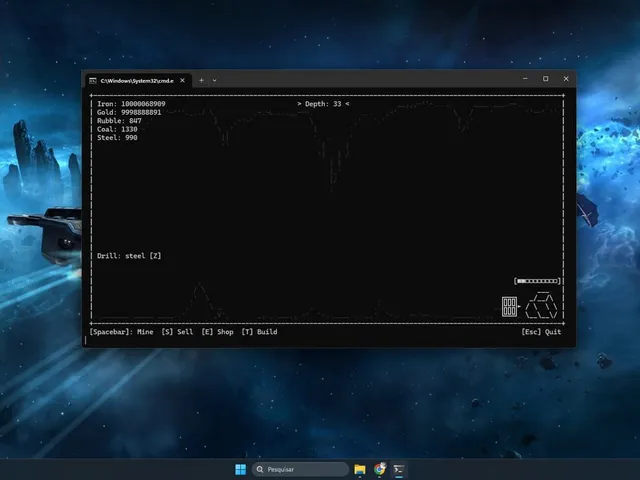640x480 pixels.
Task: Open the Windows Start menu
Action: (x=241, y=469)
